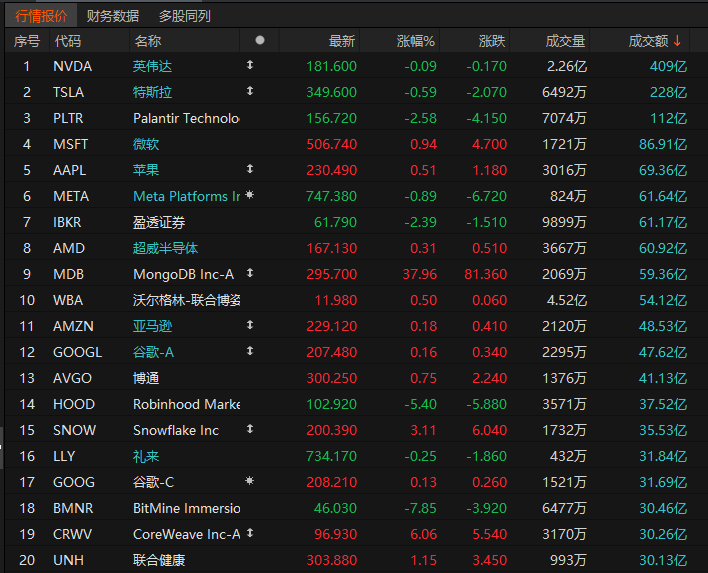Click HOOD change value -5.40
Screen dimensions: 708x573
[x=420, y=405]
